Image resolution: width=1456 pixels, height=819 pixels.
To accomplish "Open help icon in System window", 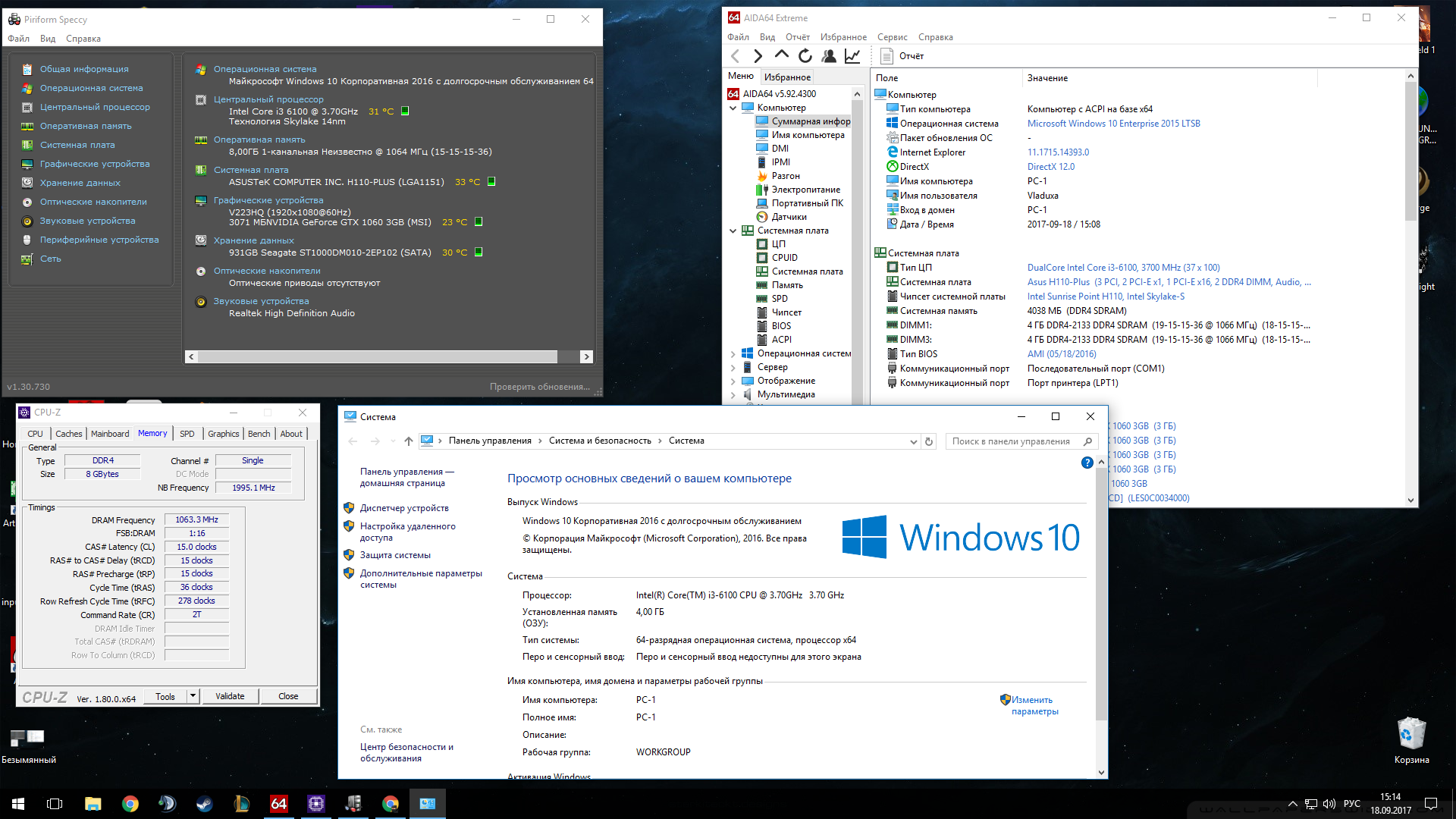I will point(1087,463).
